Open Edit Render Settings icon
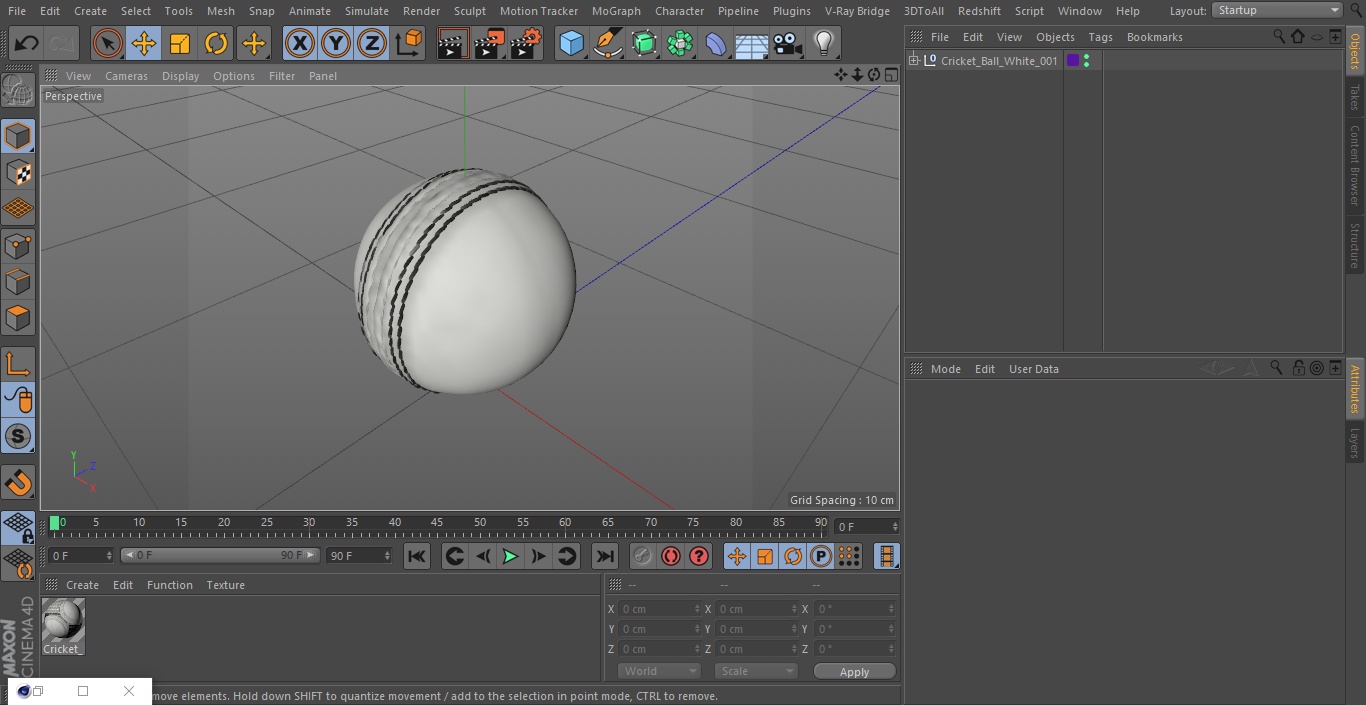The height and width of the screenshot is (705, 1366). (x=526, y=43)
